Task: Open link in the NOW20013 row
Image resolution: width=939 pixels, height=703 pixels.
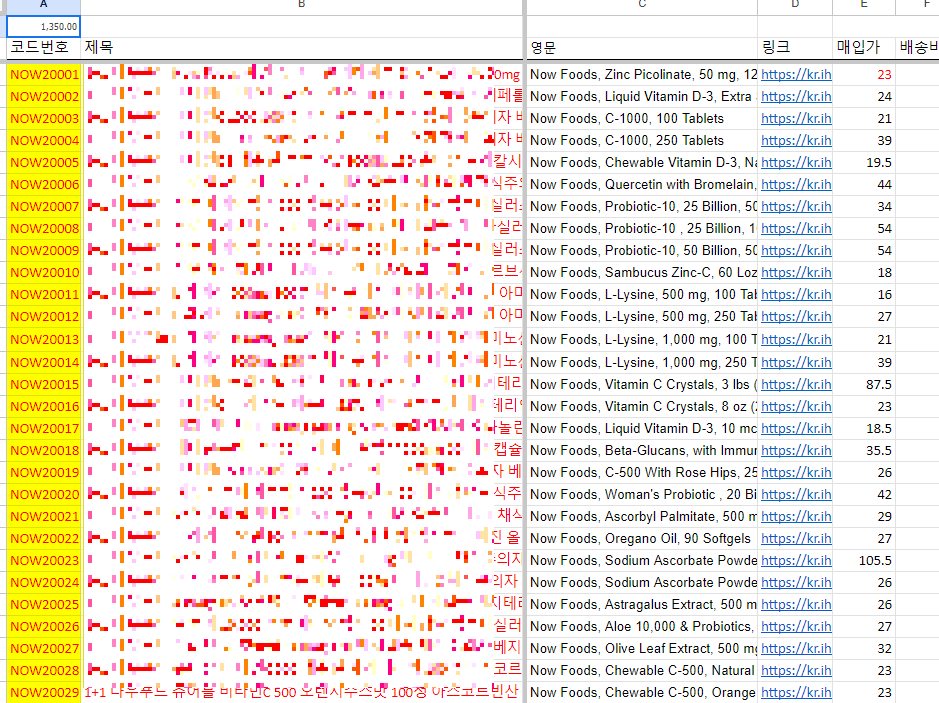Action: [796, 340]
